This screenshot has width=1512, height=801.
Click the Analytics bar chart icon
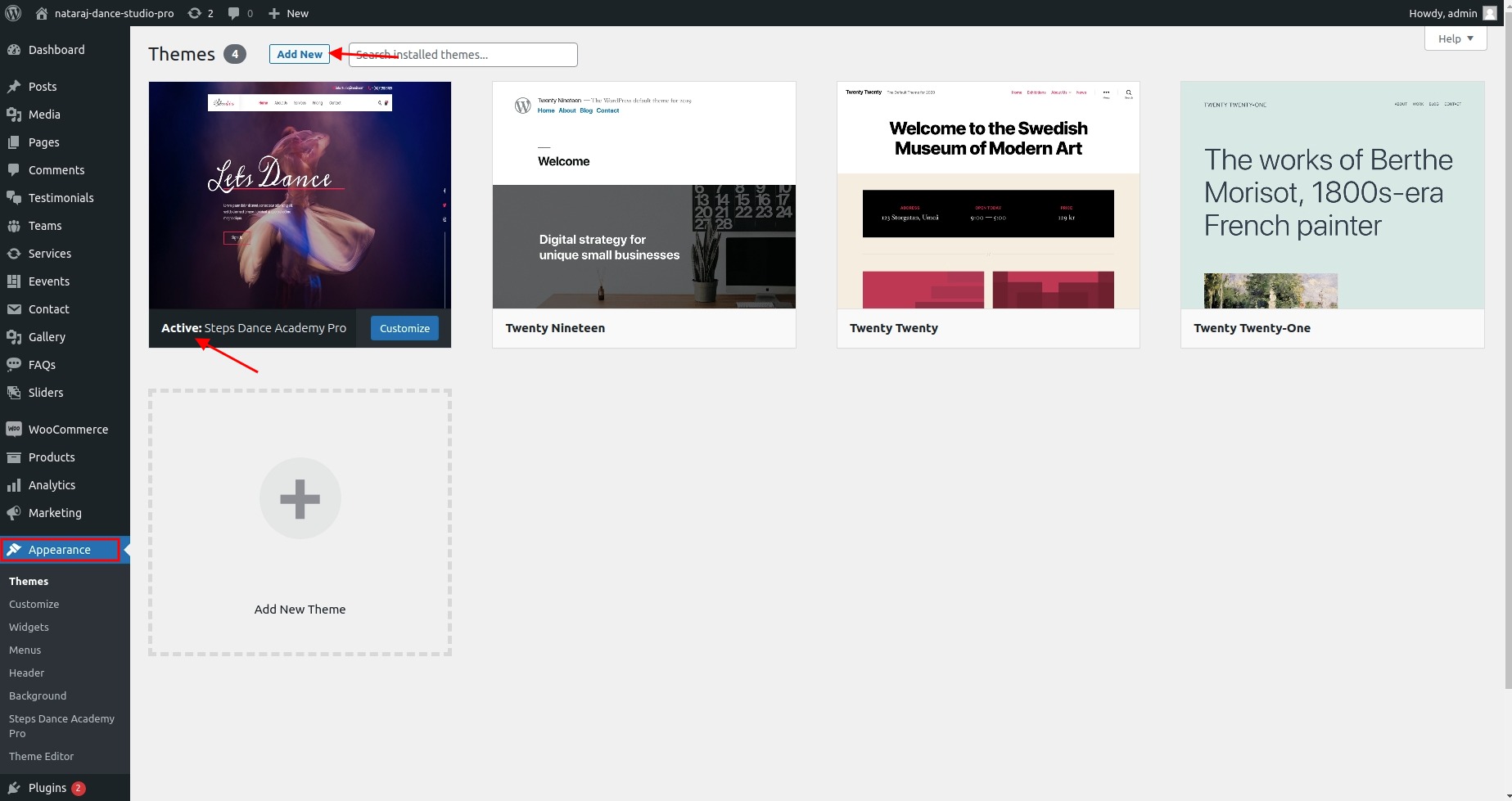[x=14, y=485]
